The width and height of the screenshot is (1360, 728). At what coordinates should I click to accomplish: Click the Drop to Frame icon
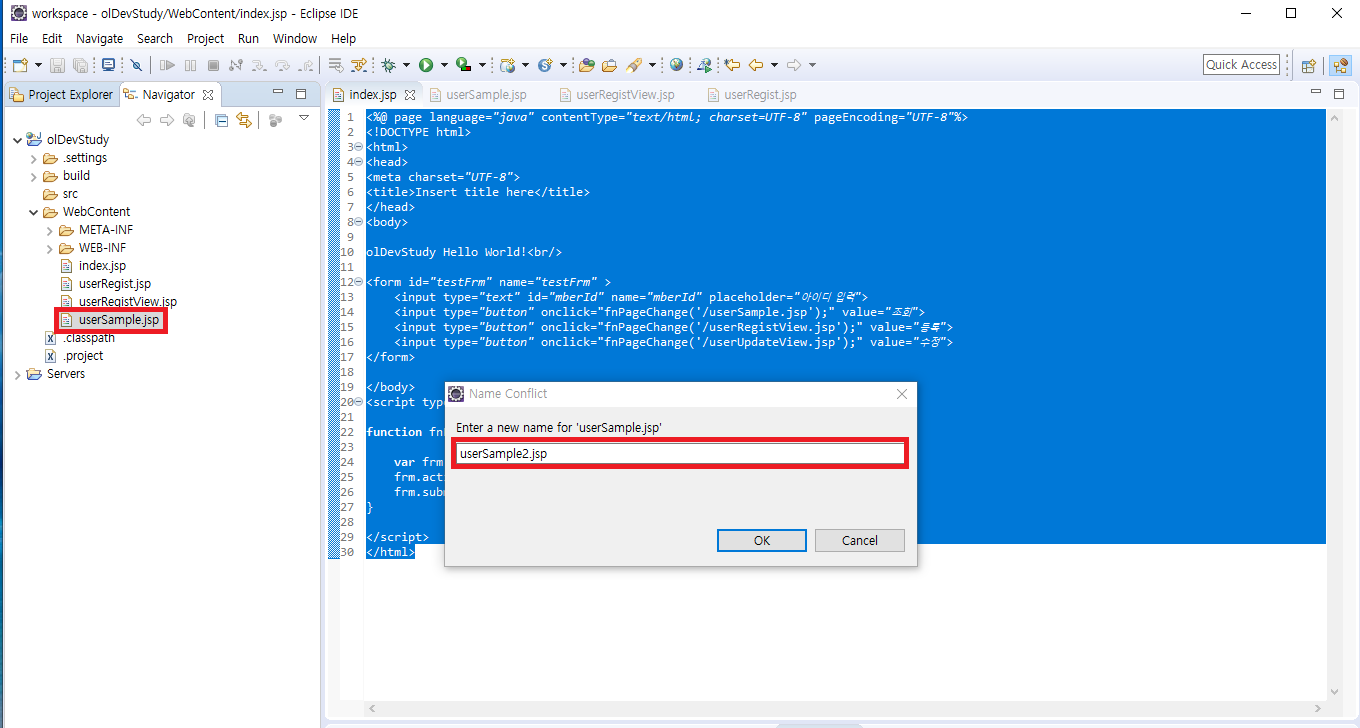pos(336,65)
